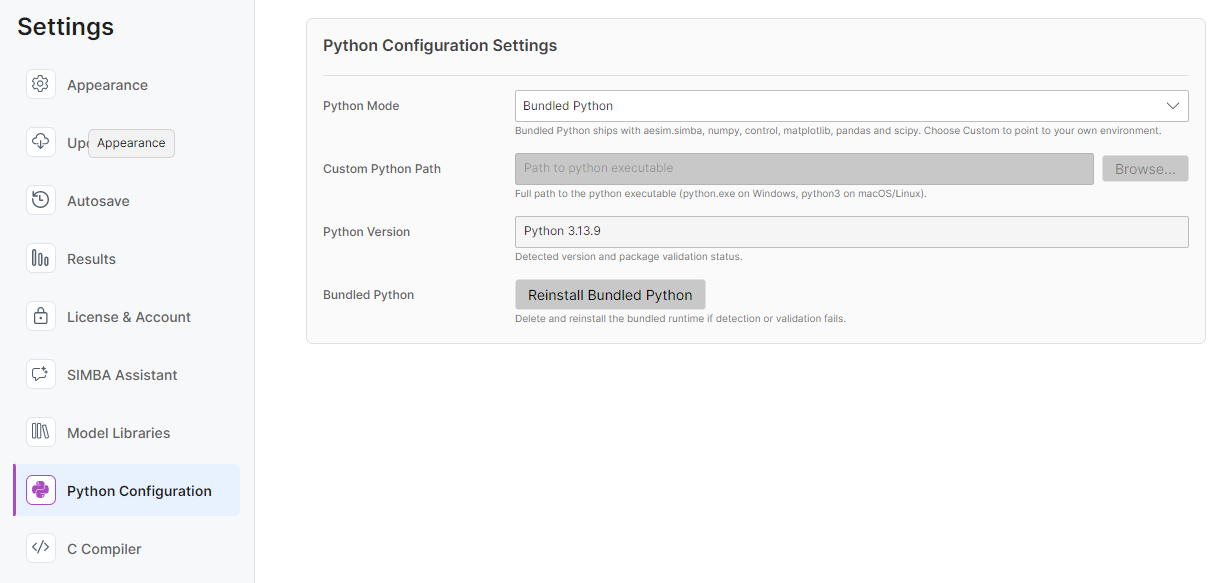1223x583 pixels.
Task: Click the 'Bundled Python' row label
Action: (368, 295)
